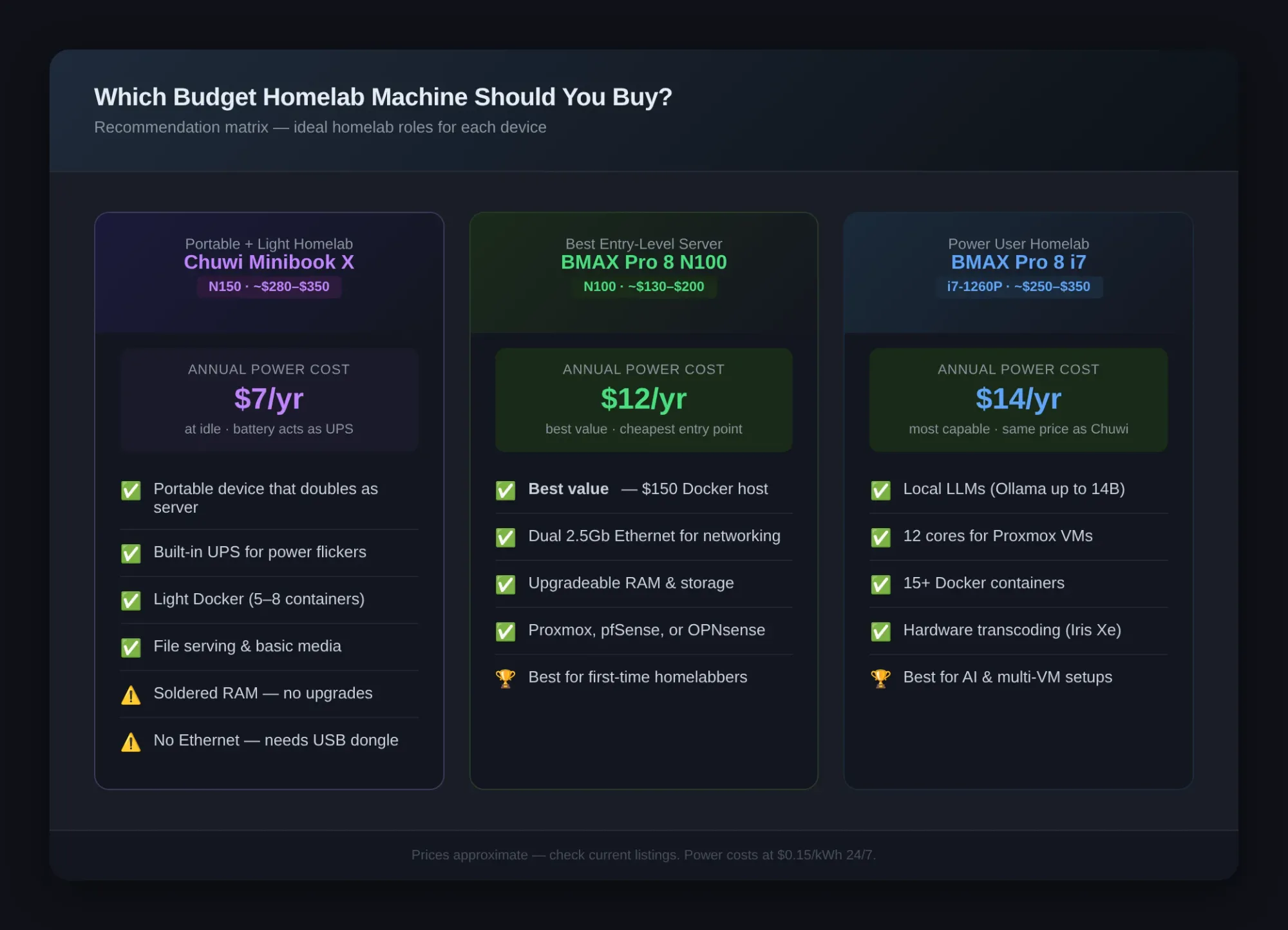Click the 'Power User Homelab' label
This screenshot has width=1288, height=930.
click(1019, 244)
